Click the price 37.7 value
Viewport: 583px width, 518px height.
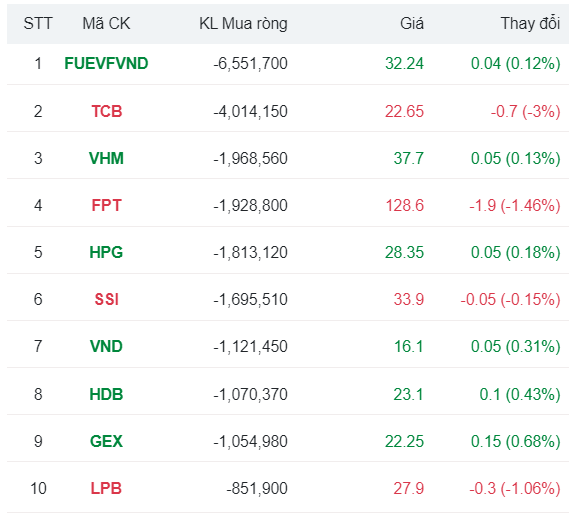(409, 158)
